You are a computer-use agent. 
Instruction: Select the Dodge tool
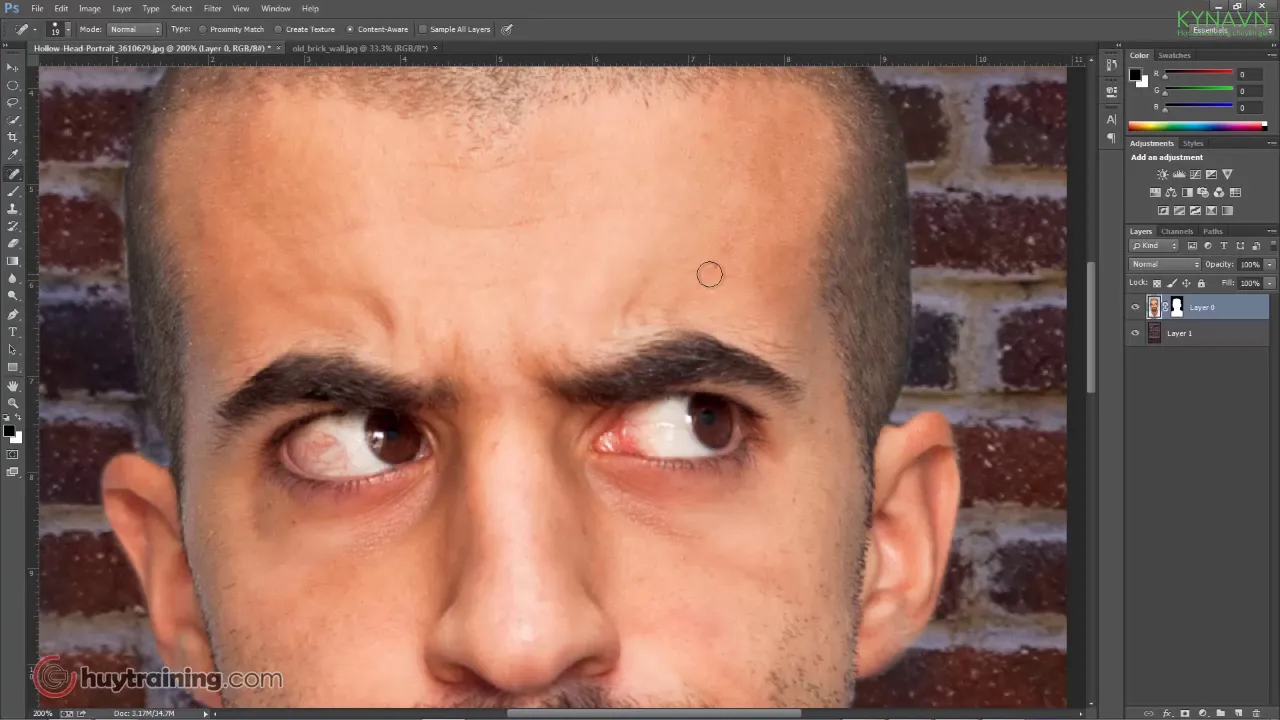(13, 296)
